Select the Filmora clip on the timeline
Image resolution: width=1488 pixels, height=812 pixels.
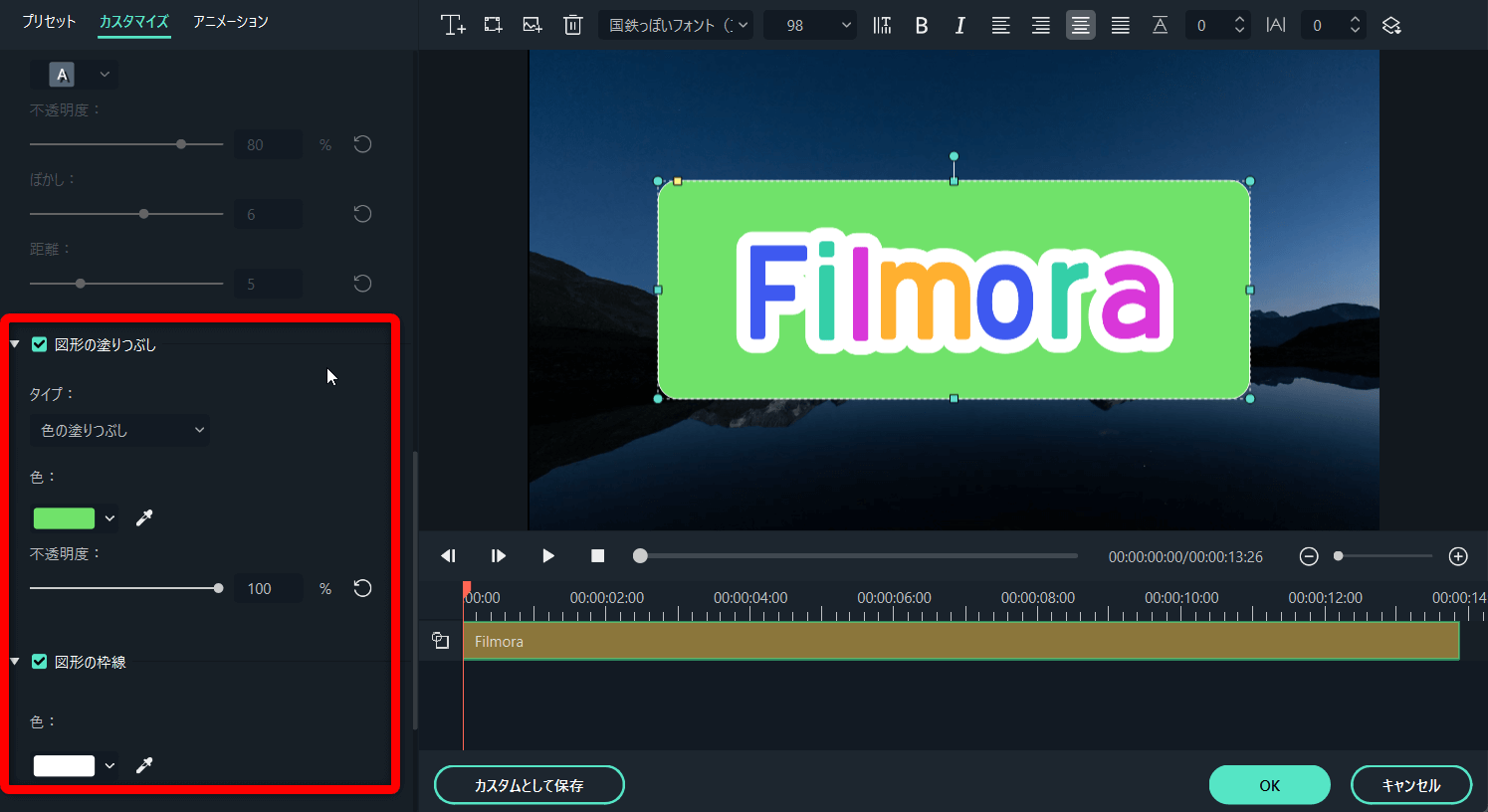click(960, 641)
